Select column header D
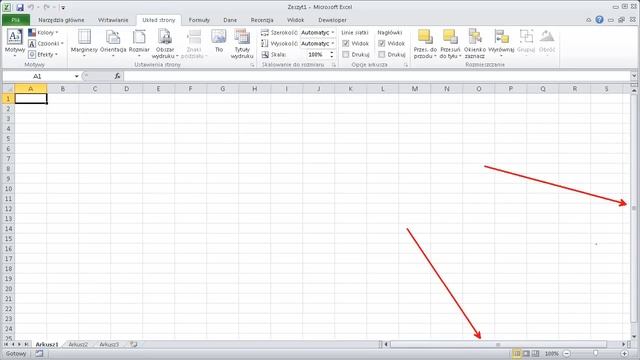The height and width of the screenshot is (360, 640). [x=127, y=89]
